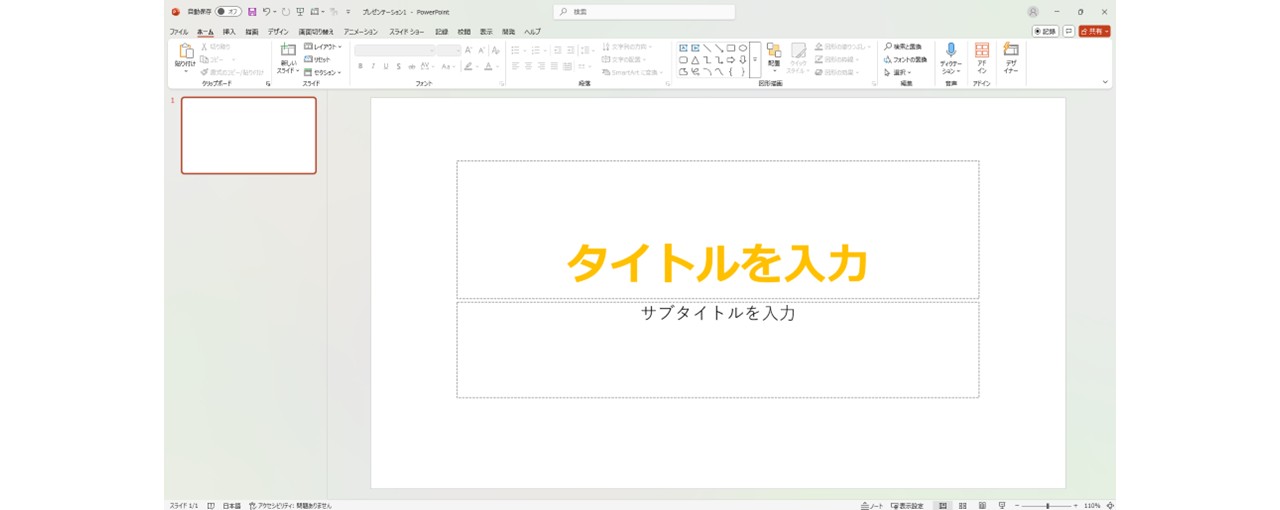Click the text highlight color pen button

click(x=467, y=66)
